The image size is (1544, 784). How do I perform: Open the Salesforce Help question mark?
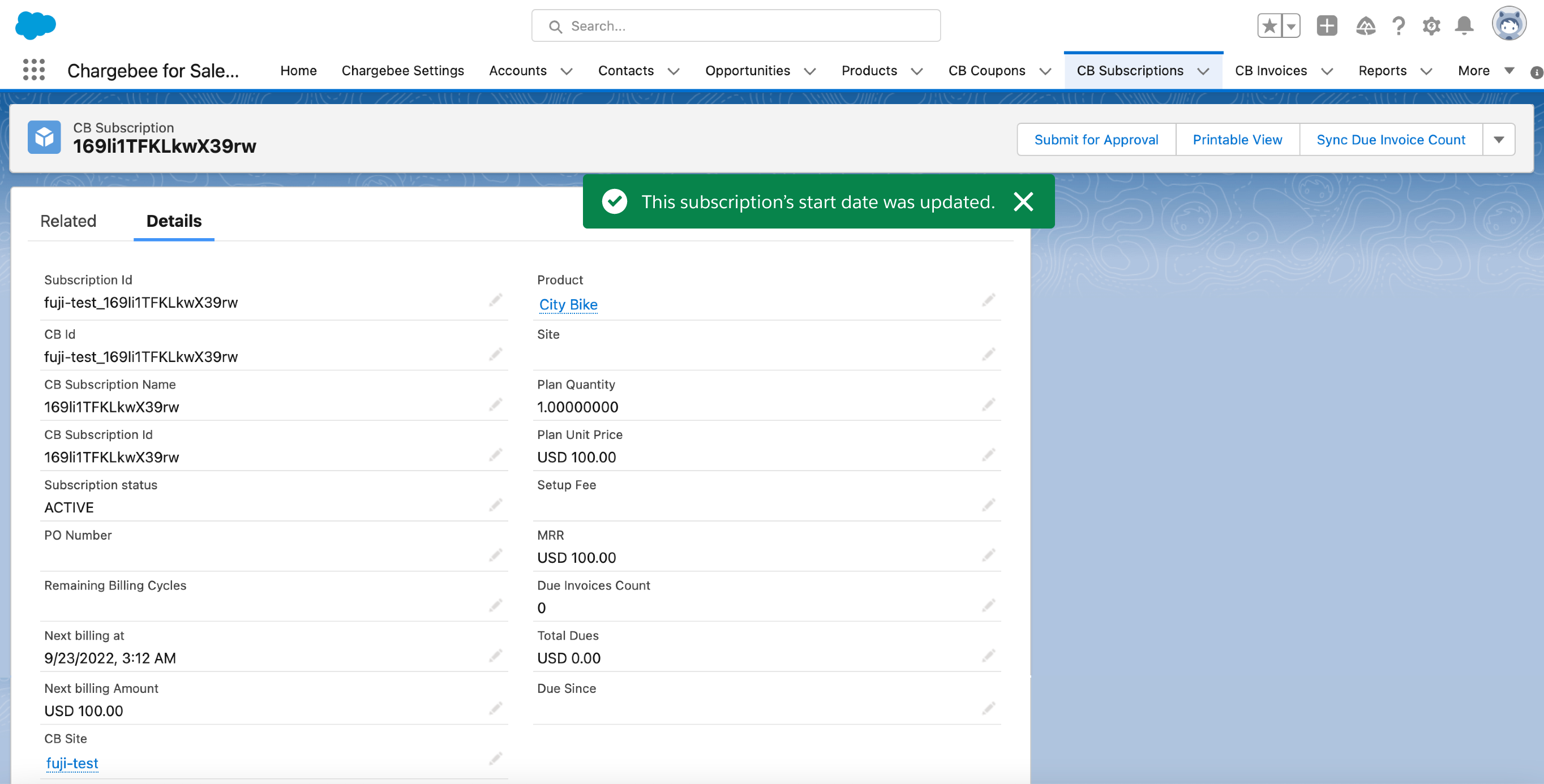click(x=1399, y=26)
